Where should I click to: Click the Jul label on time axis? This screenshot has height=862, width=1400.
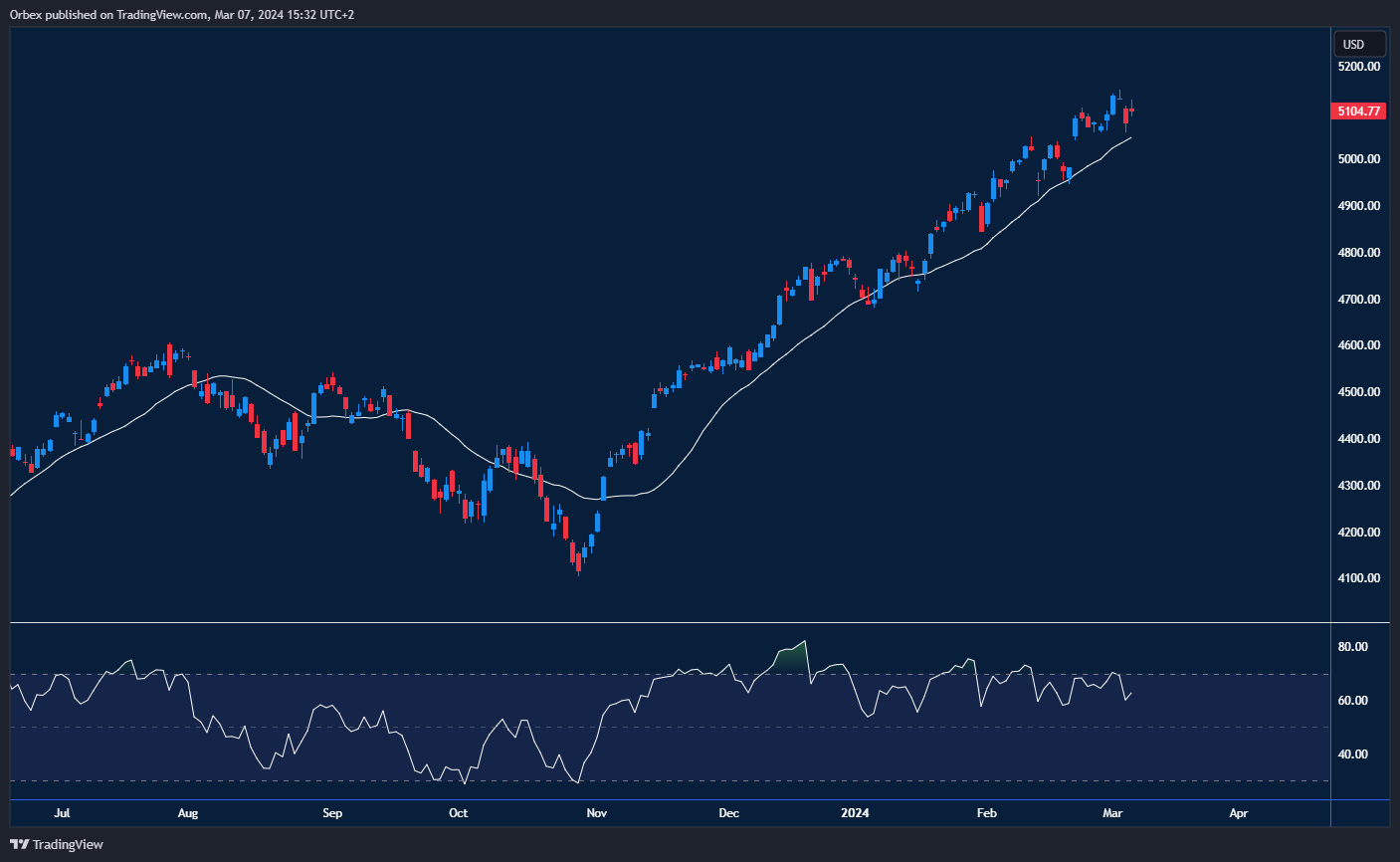62,813
